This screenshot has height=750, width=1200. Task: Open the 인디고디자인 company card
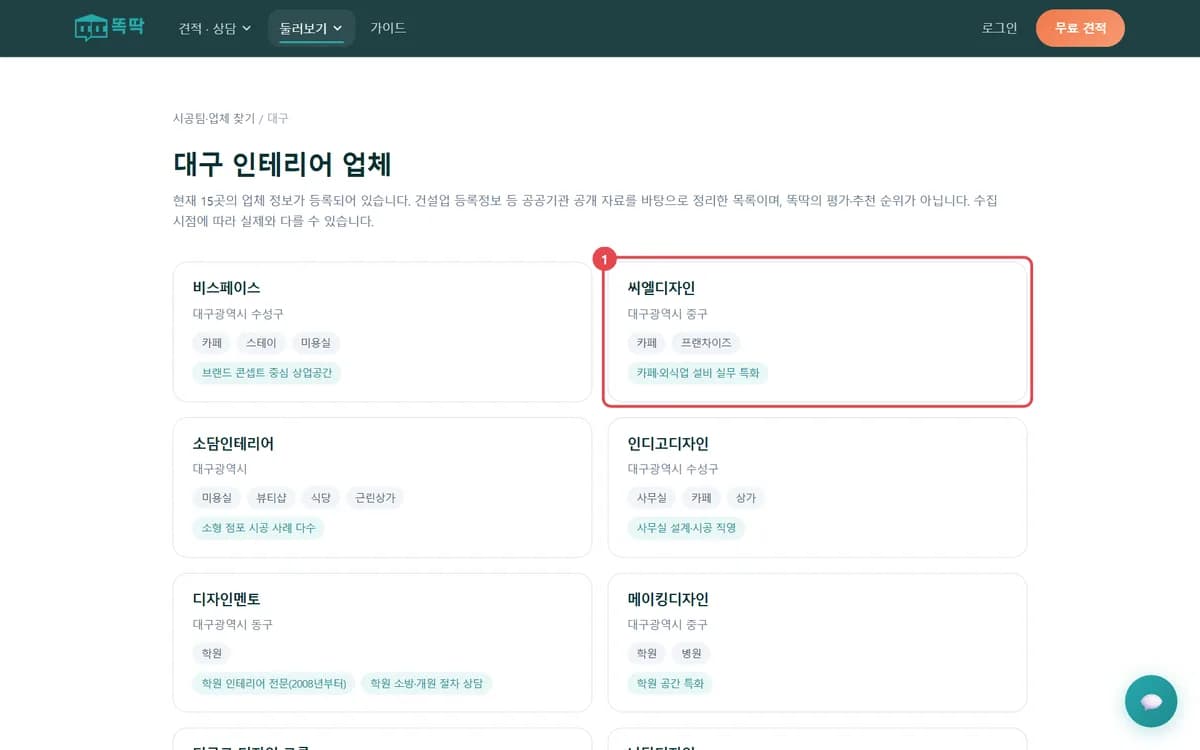817,487
